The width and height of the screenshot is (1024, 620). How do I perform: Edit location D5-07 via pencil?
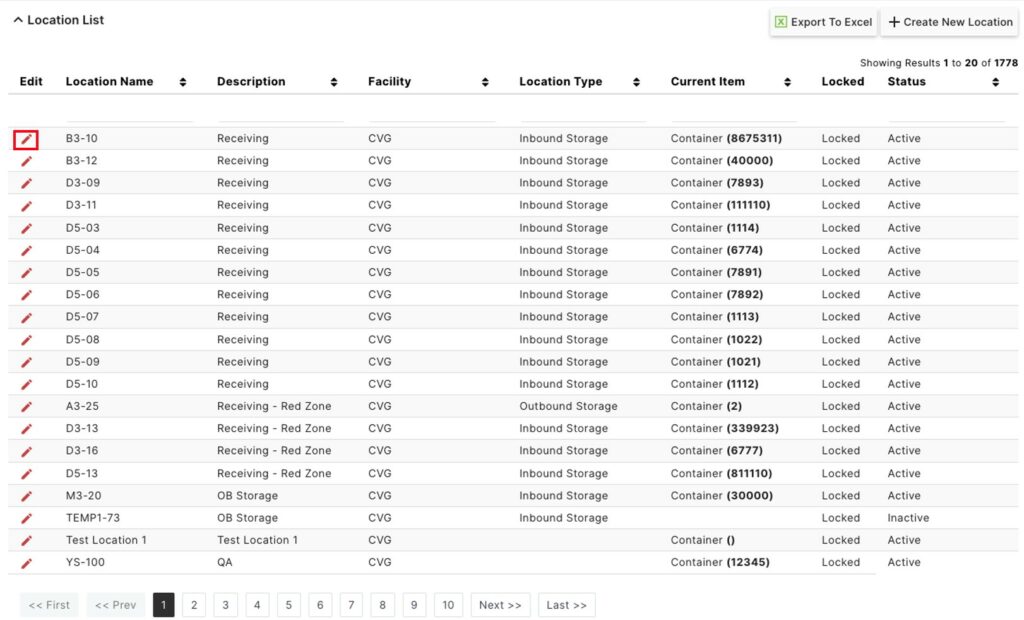point(26,318)
